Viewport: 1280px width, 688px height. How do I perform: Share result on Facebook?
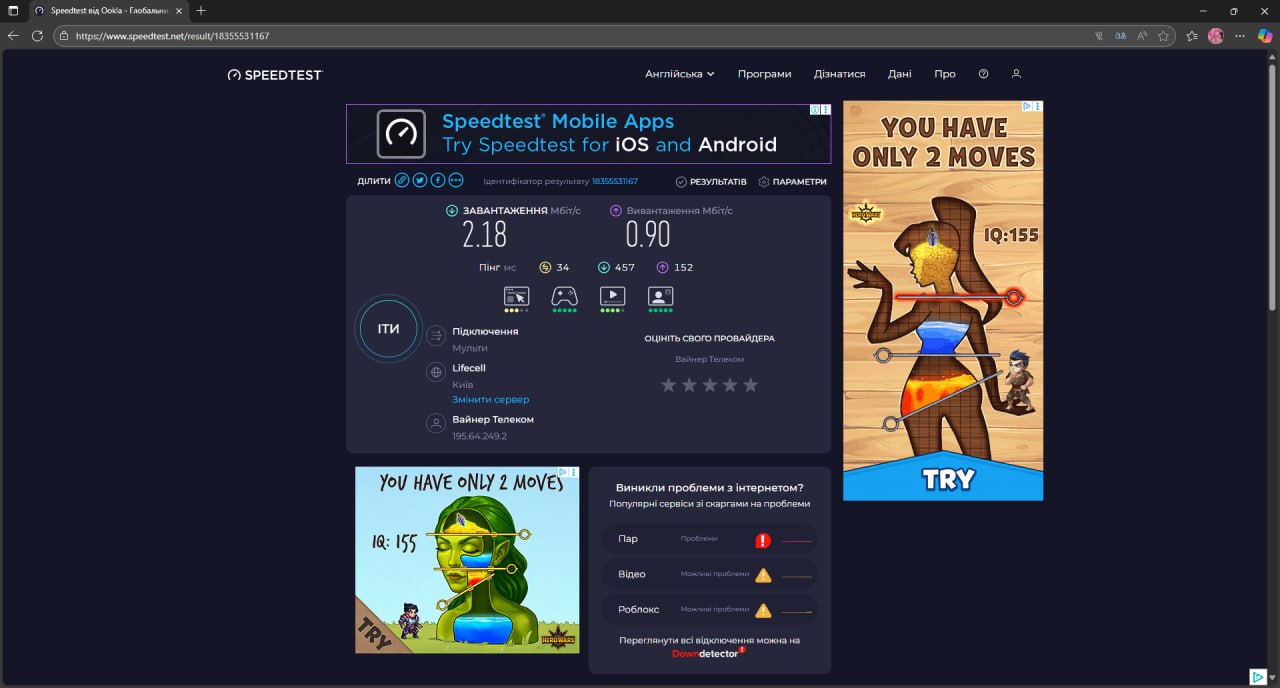[x=438, y=181]
